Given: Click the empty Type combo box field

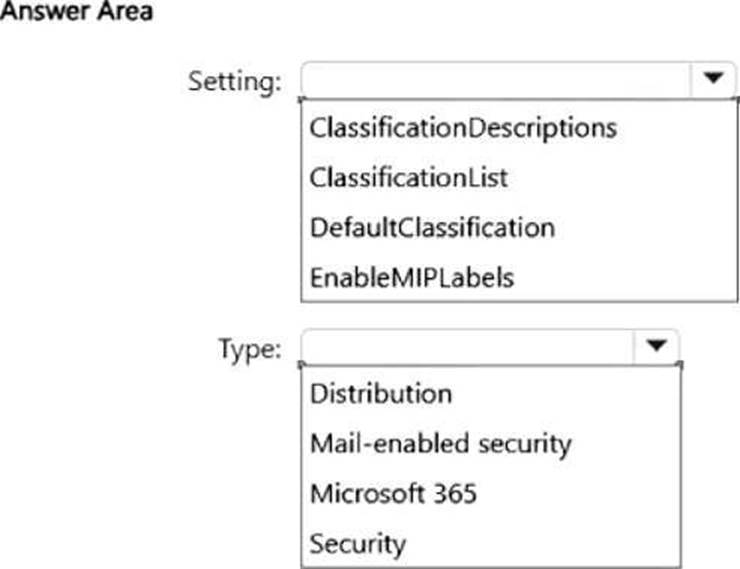Looking at the screenshot, I should [x=467, y=345].
